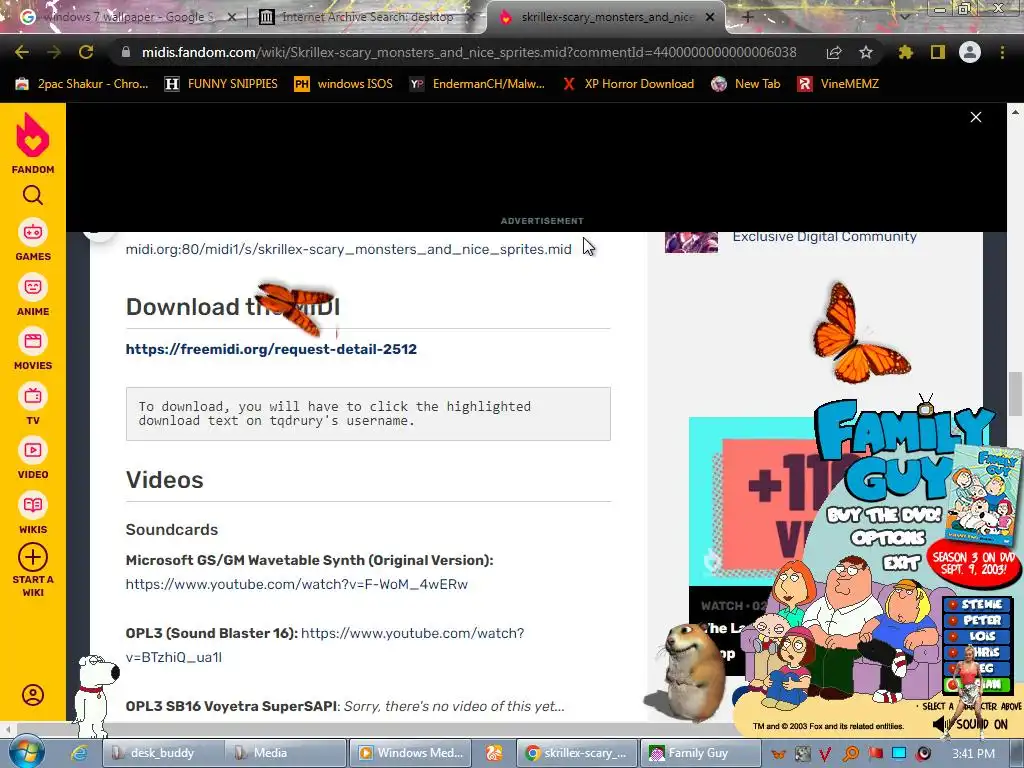Select the Peter character radio button

click(x=953, y=620)
